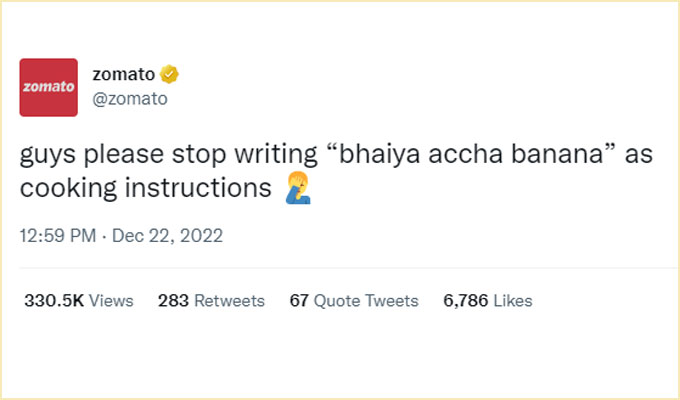Click the 67 quote count number

click(298, 300)
